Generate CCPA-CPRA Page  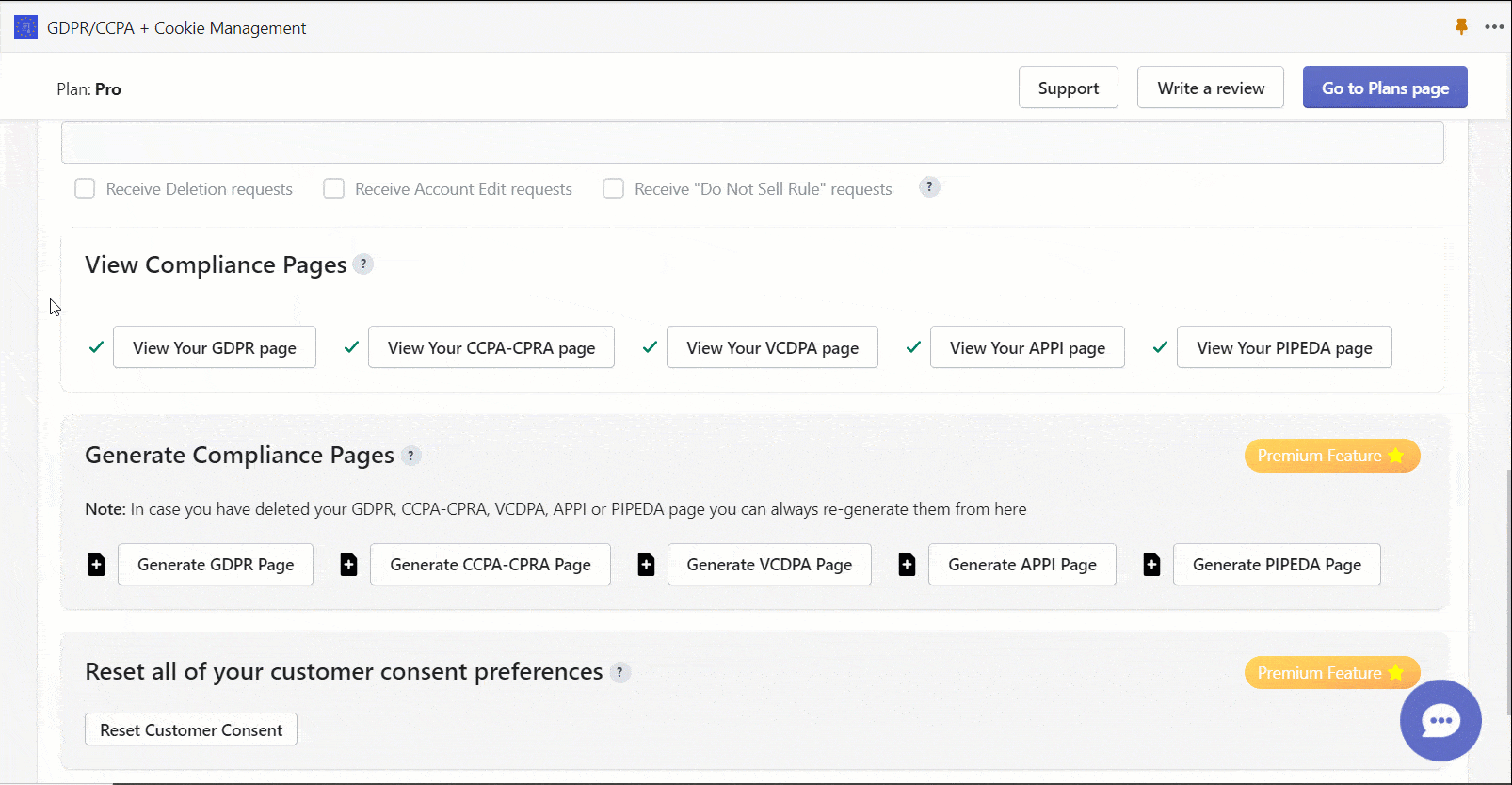pyautogui.click(x=491, y=565)
